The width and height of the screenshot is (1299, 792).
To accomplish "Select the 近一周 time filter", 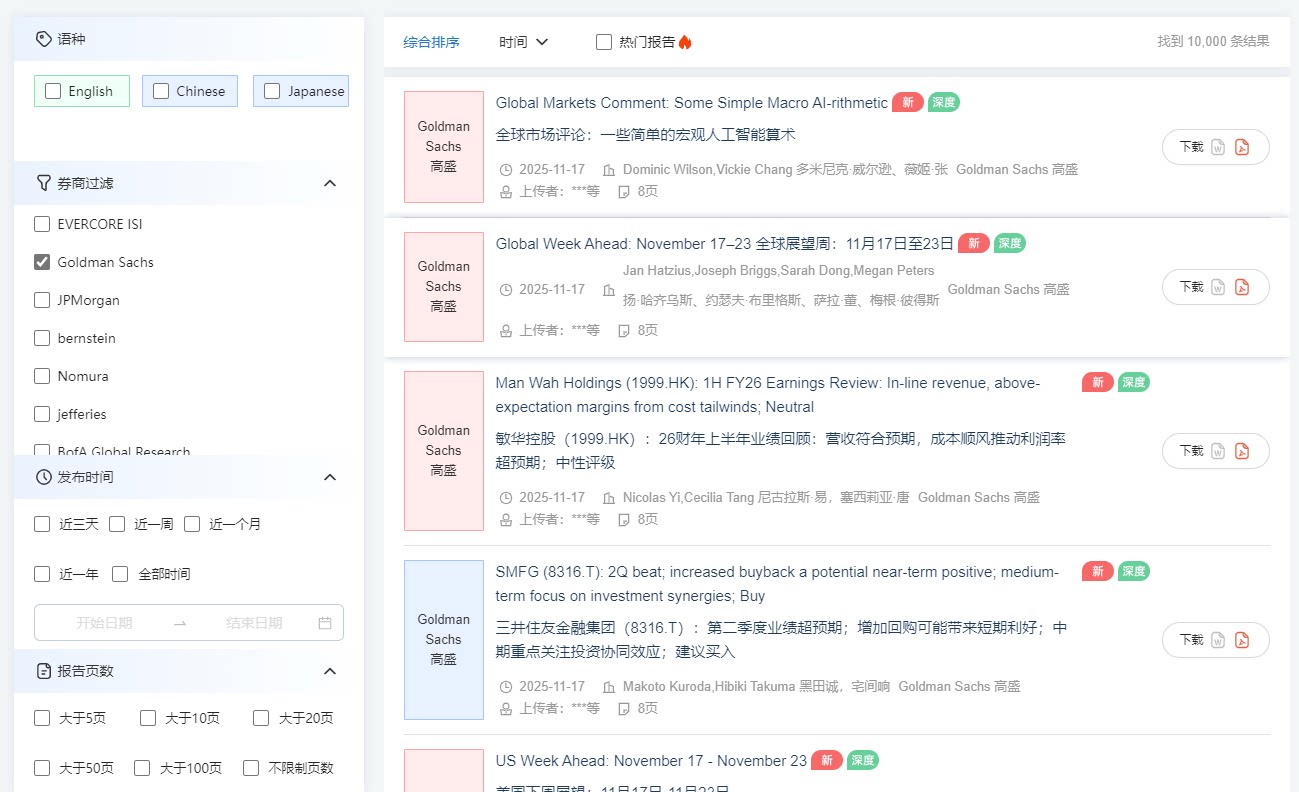I will (117, 524).
